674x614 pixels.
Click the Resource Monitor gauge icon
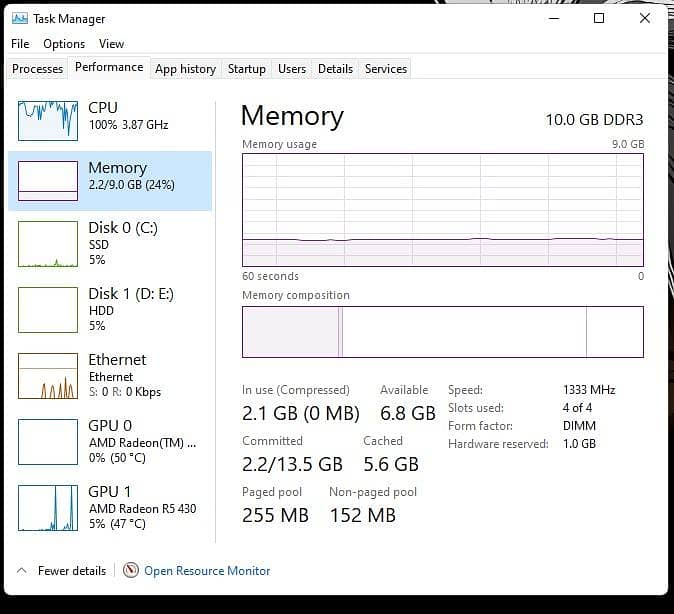pyautogui.click(x=131, y=570)
